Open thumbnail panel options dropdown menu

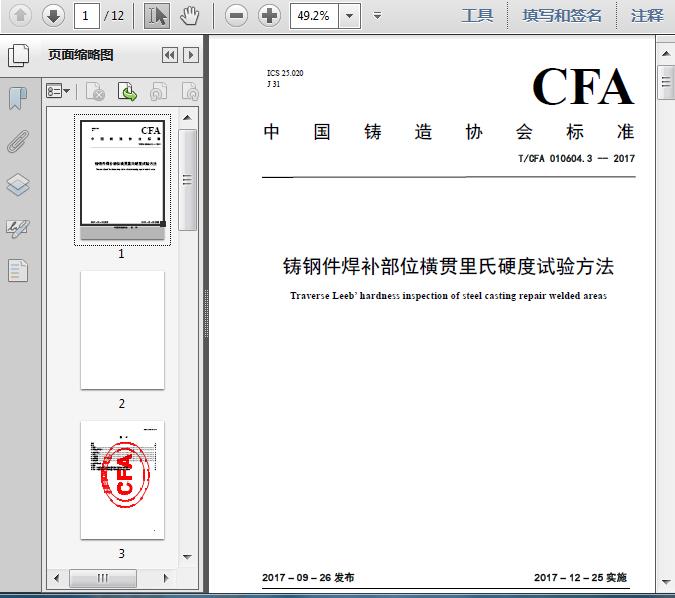(58, 91)
